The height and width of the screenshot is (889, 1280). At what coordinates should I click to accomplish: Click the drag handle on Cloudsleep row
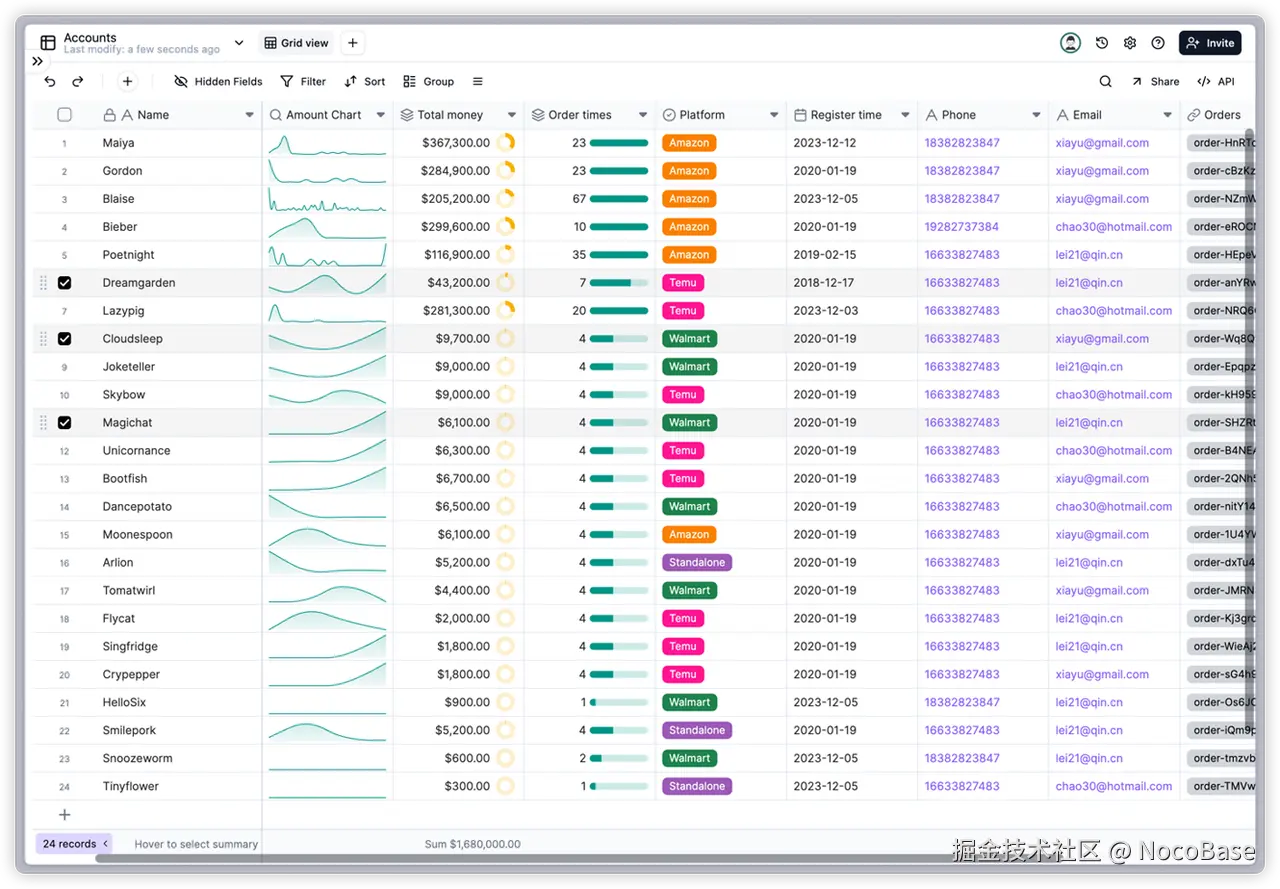pyautogui.click(x=43, y=339)
